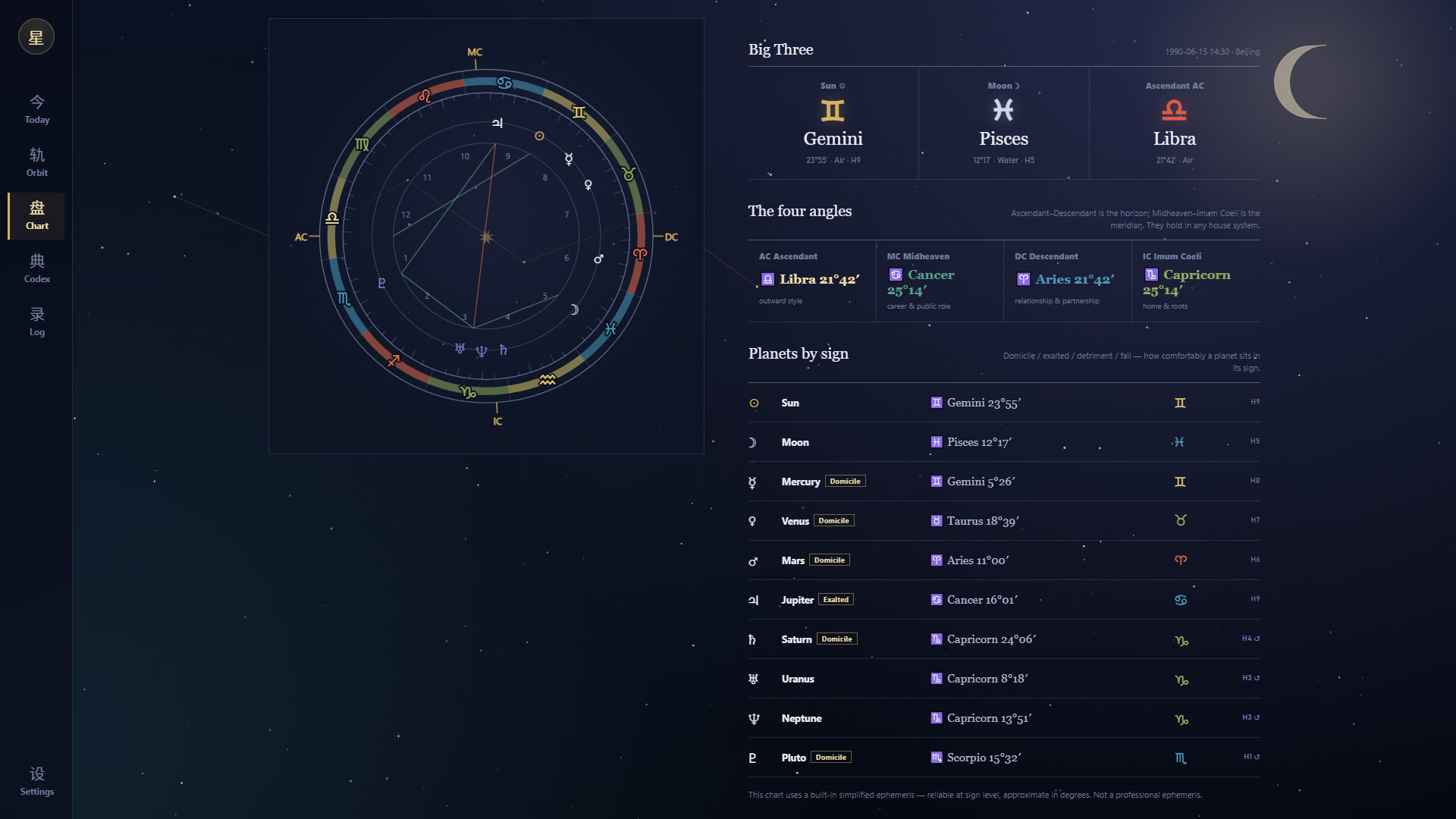Click the Gemini symbol in Big Three Sun card
Image resolution: width=1456 pixels, height=819 pixels.
[833, 111]
